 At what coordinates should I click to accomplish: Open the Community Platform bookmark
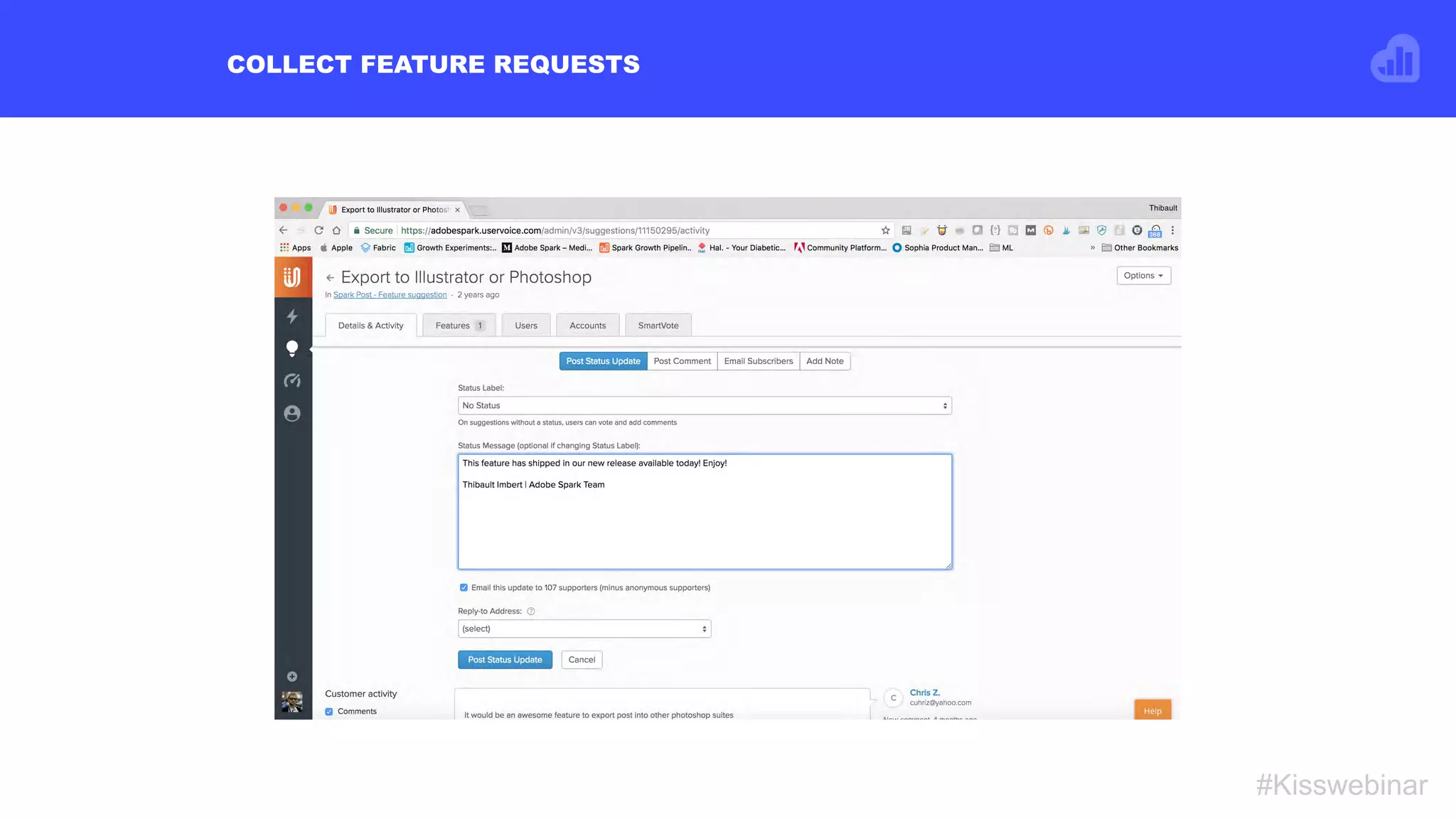[x=841, y=248]
